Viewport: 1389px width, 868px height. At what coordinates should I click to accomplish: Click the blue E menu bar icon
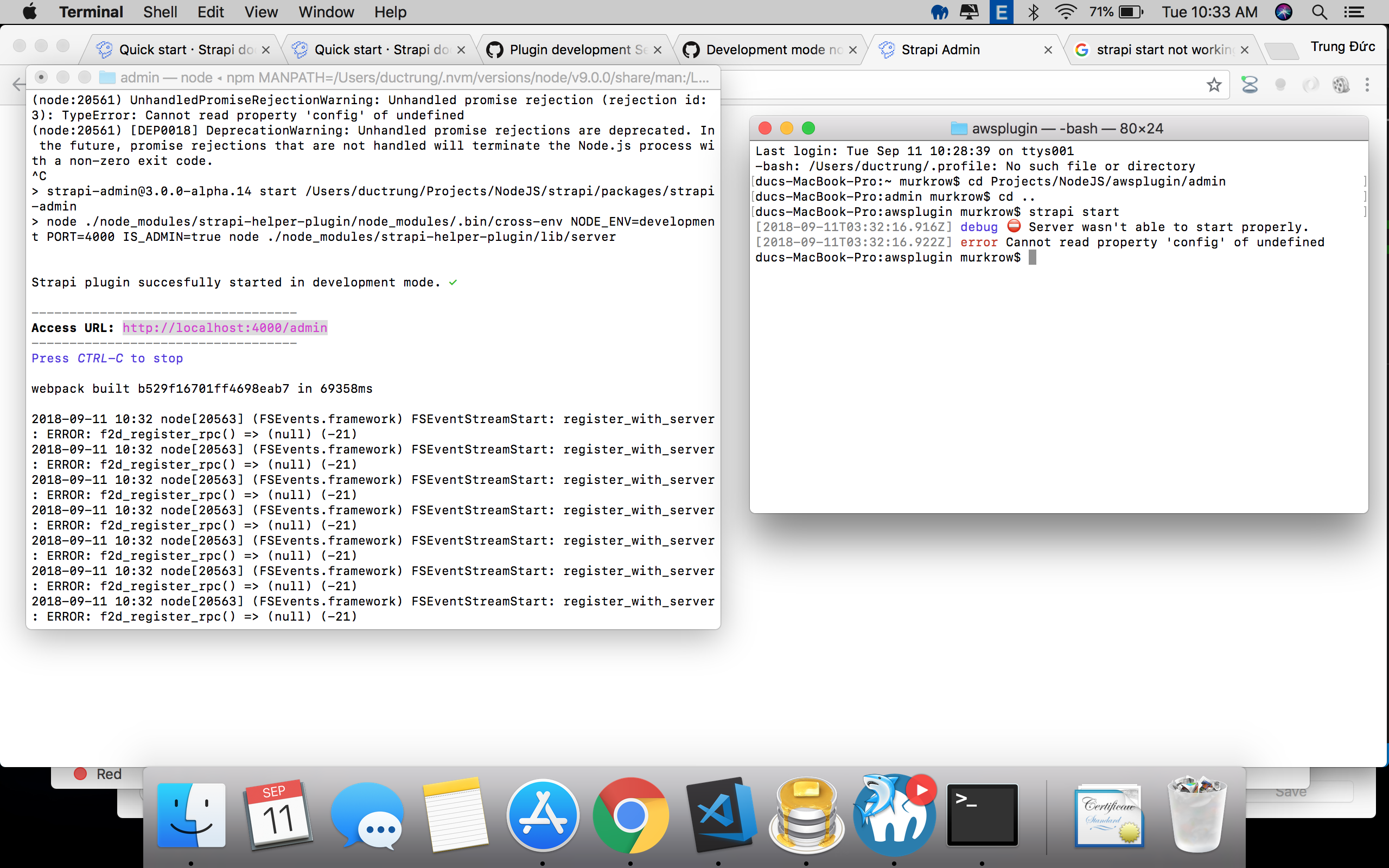(x=1001, y=11)
